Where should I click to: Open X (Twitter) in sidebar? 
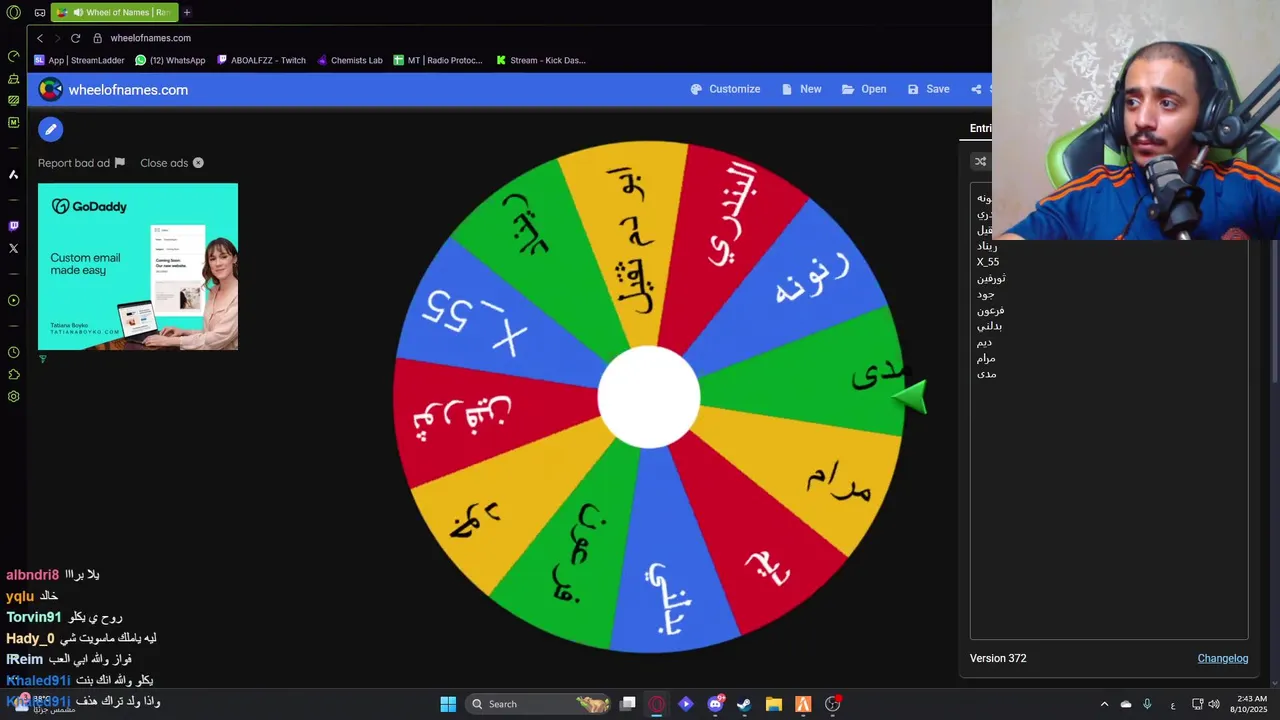(x=13, y=248)
